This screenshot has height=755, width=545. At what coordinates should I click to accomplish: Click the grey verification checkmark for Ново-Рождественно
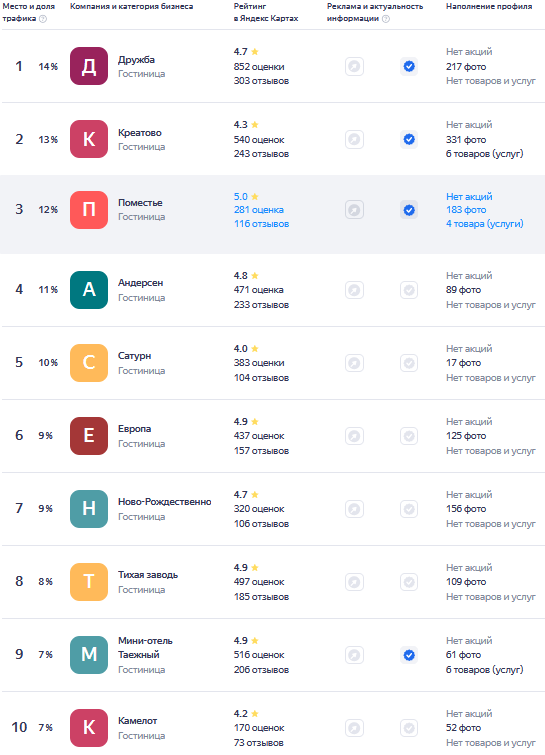tap(409, 509)
